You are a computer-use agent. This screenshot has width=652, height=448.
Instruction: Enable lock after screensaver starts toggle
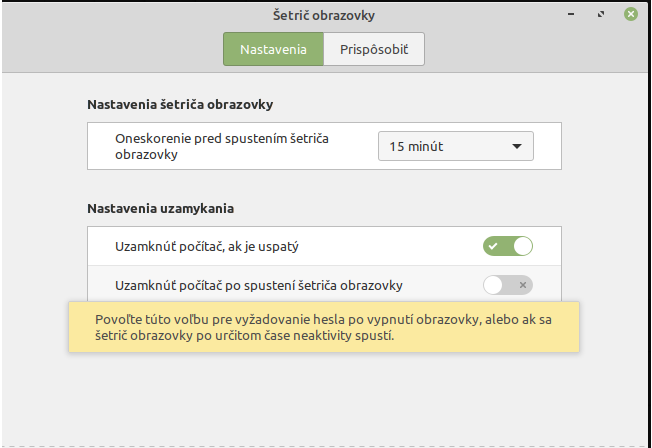pyautogui.click(x=508, y=285)
